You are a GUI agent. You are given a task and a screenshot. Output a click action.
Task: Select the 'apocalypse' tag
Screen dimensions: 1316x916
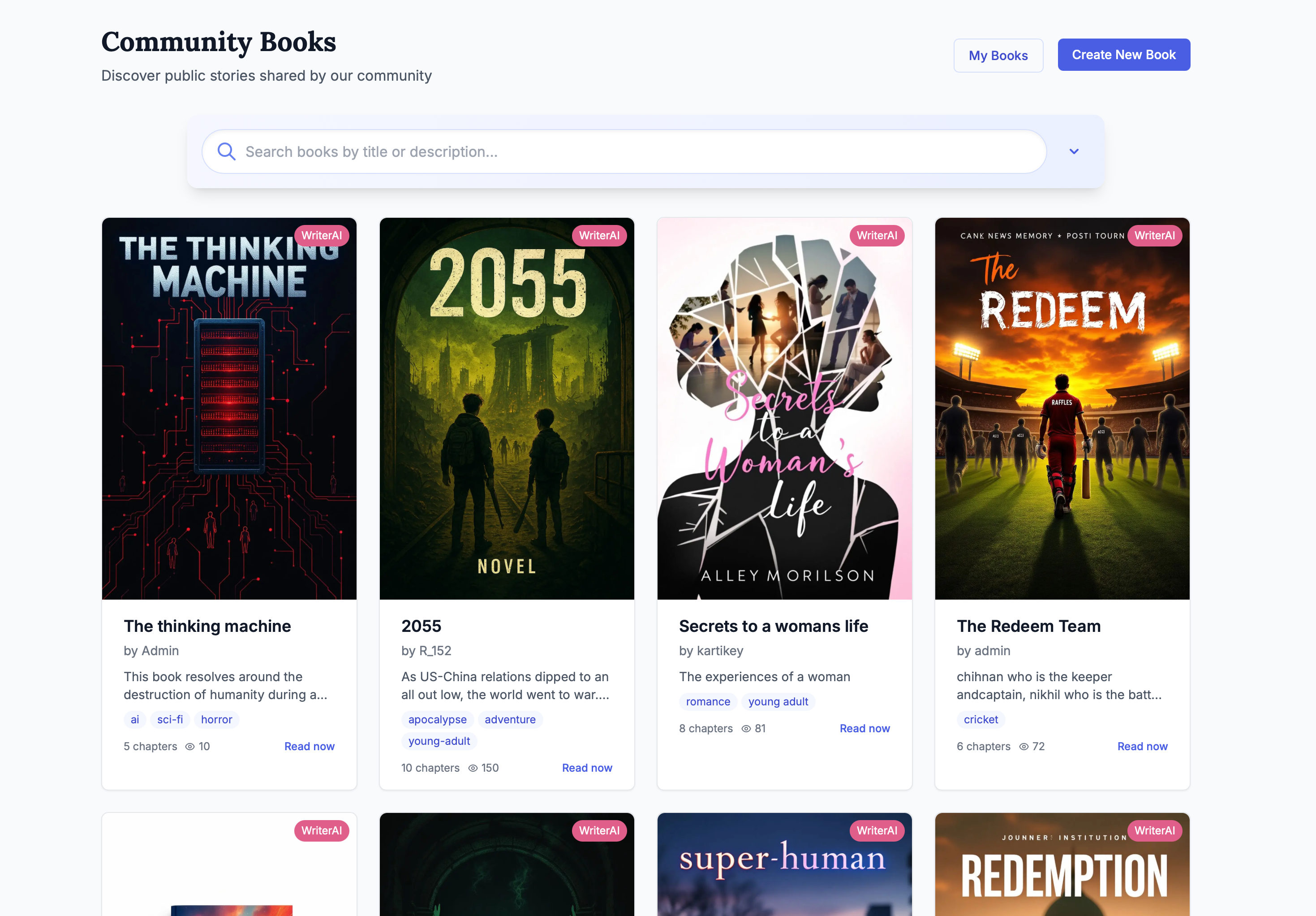click(437, 719)
